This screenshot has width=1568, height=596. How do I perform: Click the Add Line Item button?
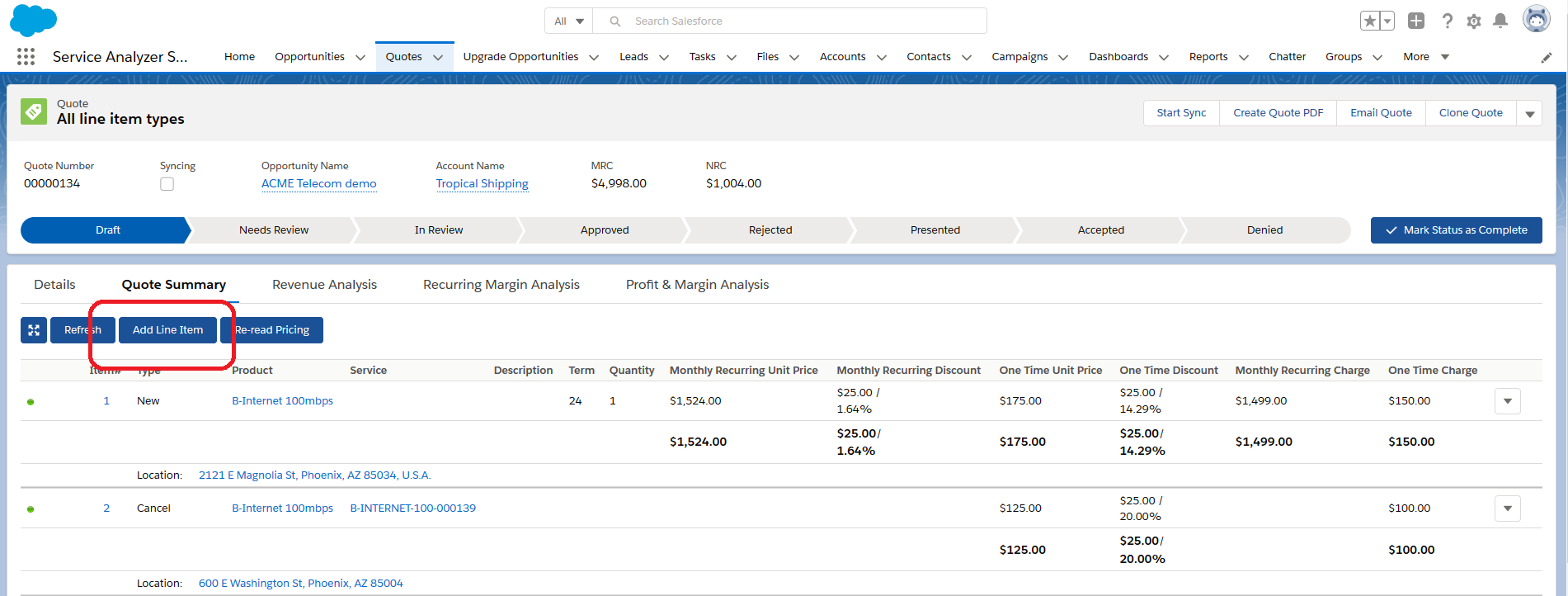click(167, 330)
